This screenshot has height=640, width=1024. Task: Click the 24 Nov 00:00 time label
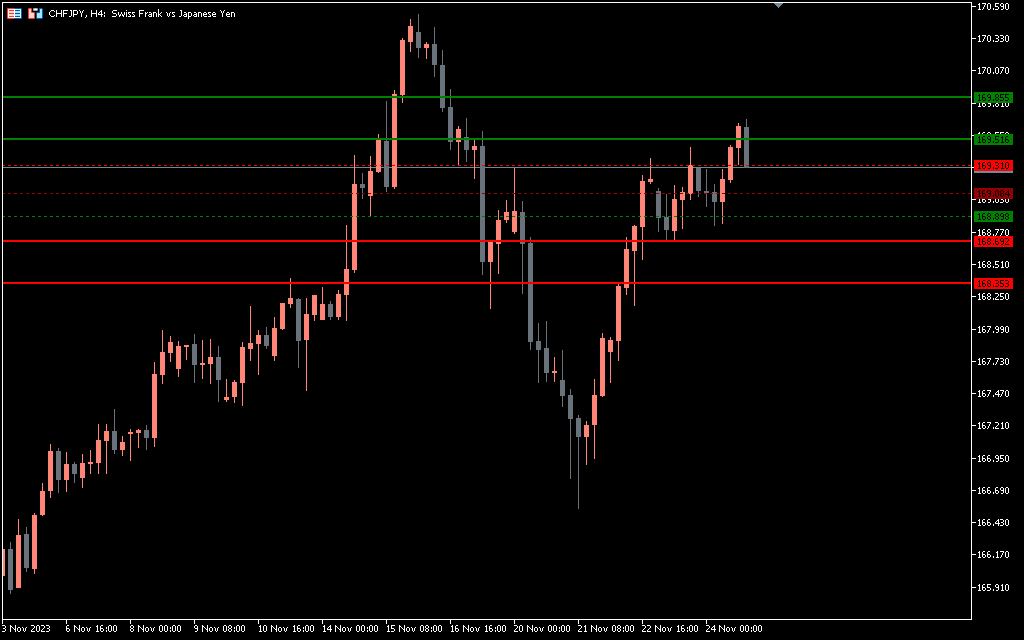coord(734,629)
